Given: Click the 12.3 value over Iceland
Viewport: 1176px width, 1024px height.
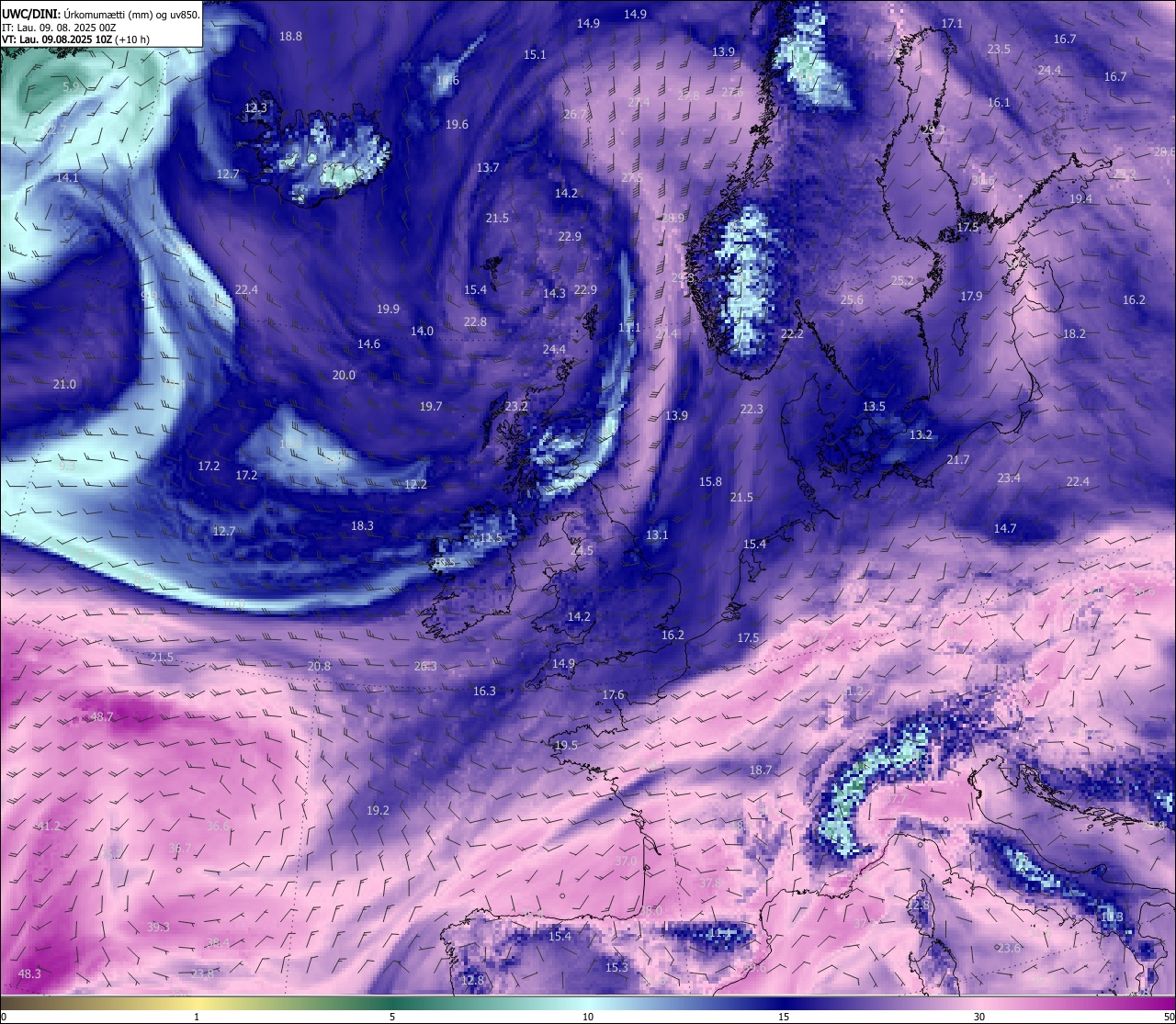Looking at the screenshot, I should 255,107.
